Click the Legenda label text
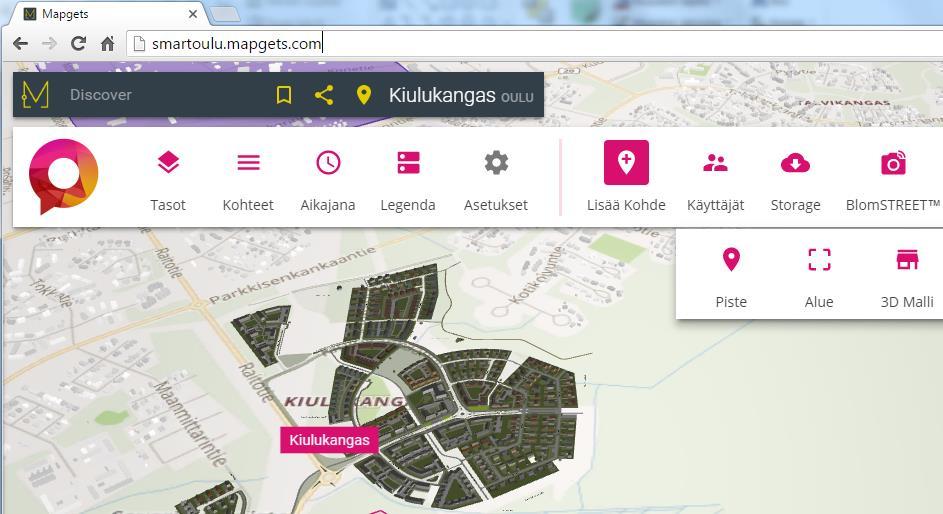 tap(408, 205)
